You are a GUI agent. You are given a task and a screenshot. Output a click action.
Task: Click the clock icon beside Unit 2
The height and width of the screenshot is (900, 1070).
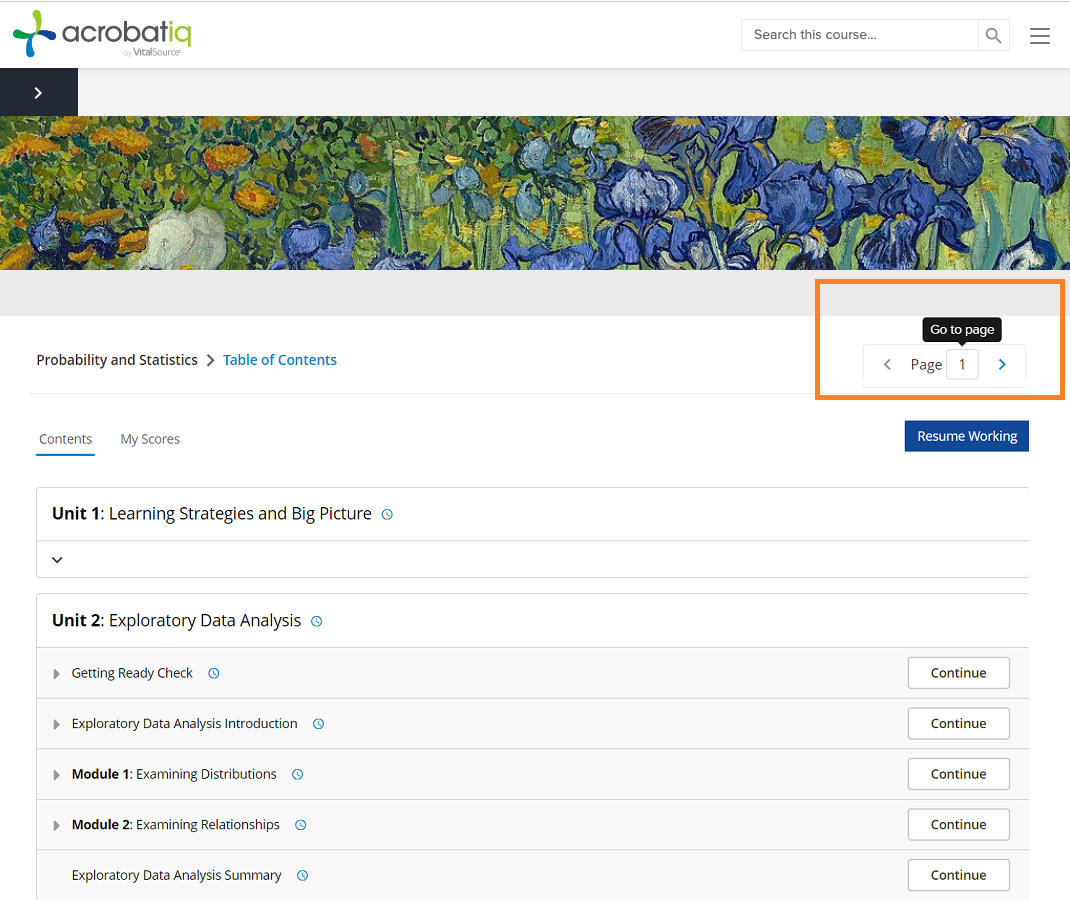(x=317, y=622)
